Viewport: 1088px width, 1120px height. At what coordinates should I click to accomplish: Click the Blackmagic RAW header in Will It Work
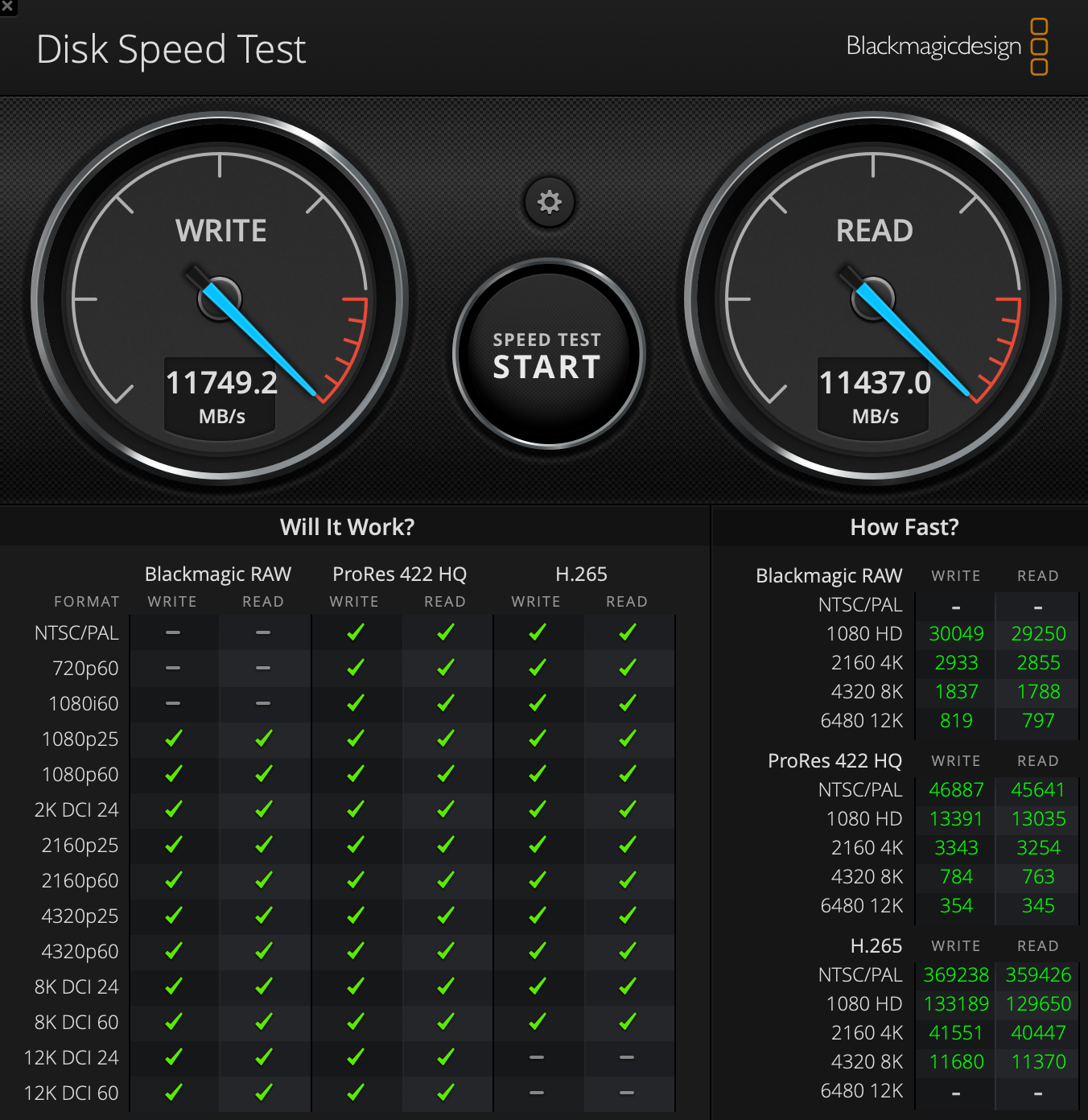point(218,574)
